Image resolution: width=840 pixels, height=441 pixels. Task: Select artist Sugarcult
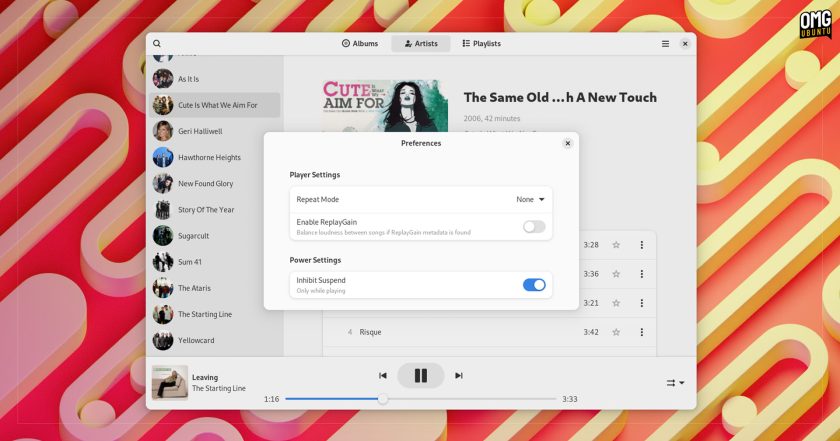tap(216, 236)
